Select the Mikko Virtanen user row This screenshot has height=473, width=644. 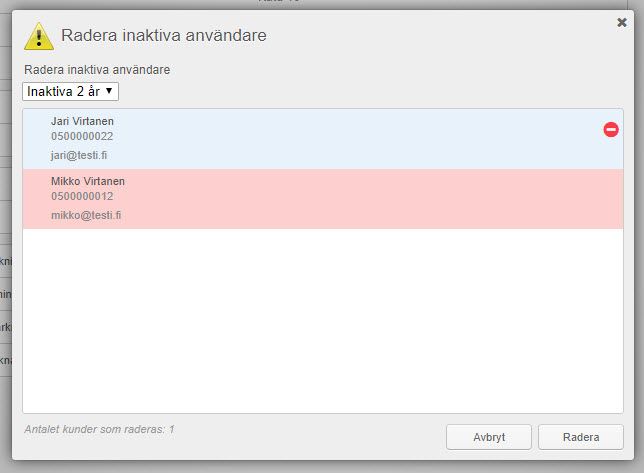tap(323, 199)
